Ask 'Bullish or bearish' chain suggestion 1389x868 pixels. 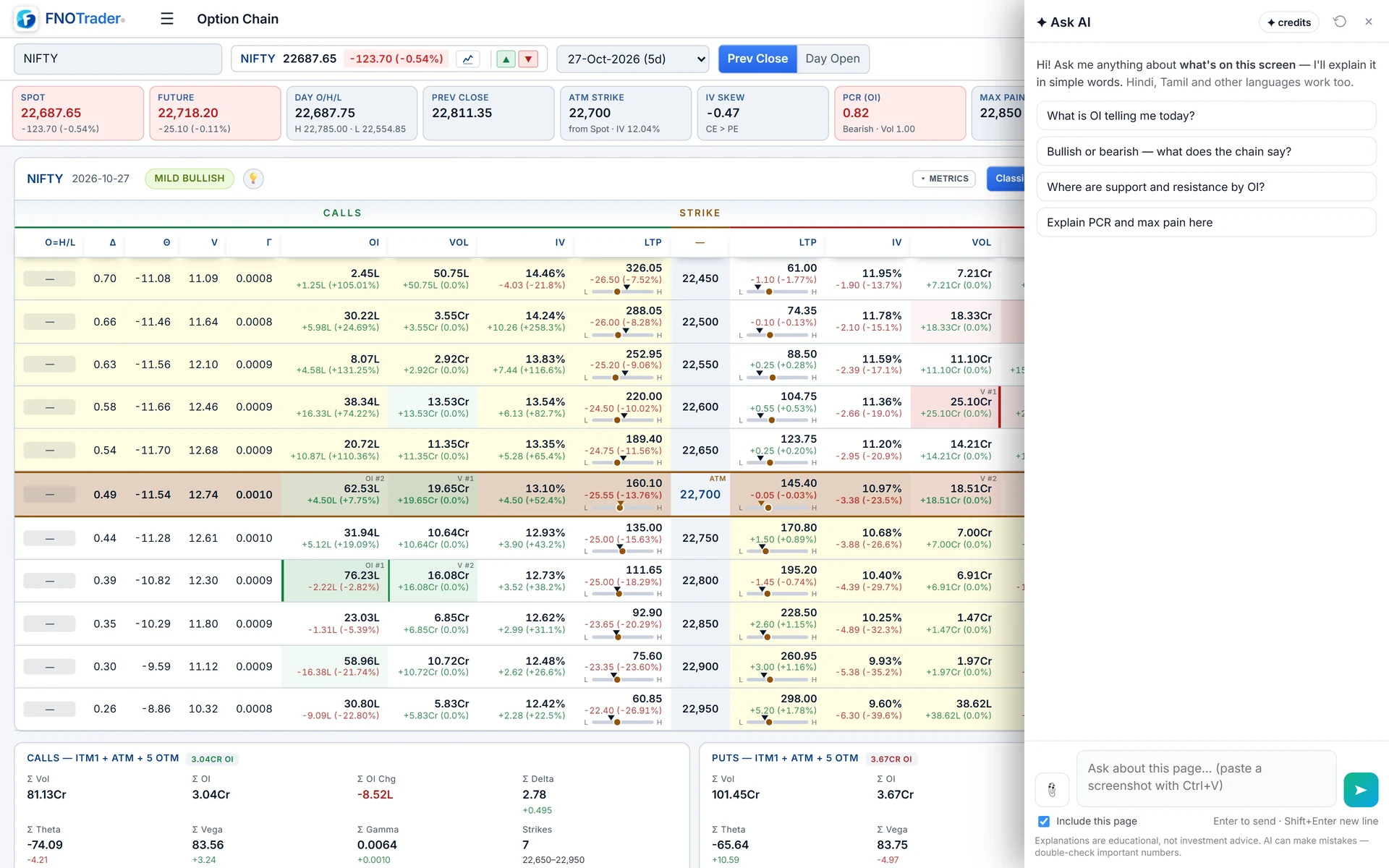click(x=1206, y=151)
